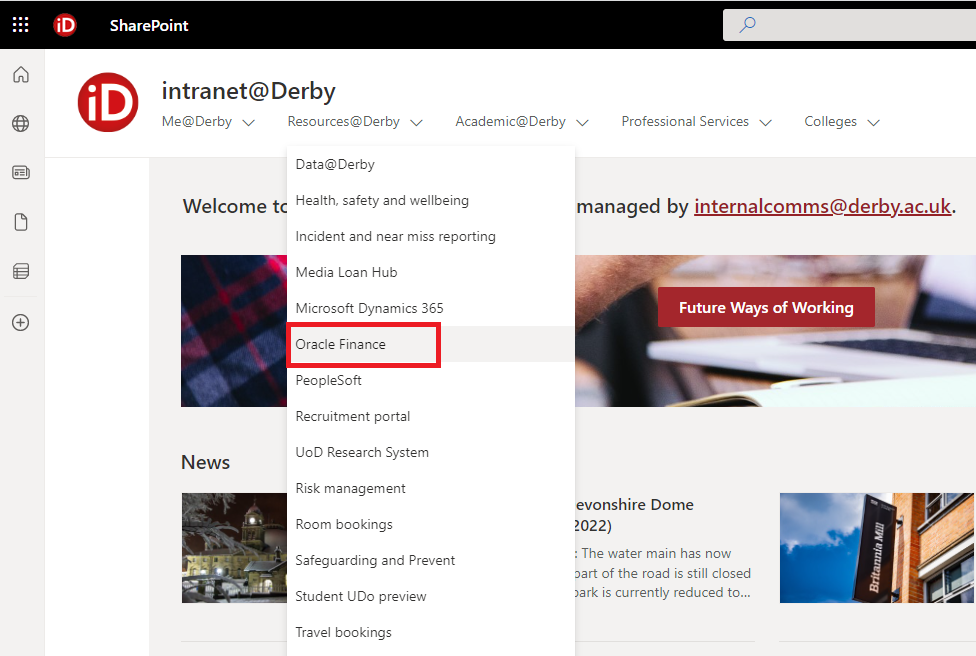Screen dimensions: 976x656
Task: Click the water main news summary text
Action: pos(662,573)
